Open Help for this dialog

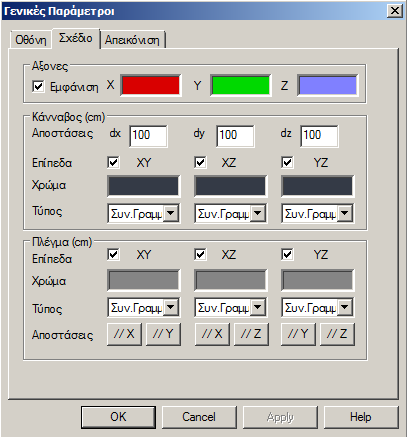click(x=361, y=417)
